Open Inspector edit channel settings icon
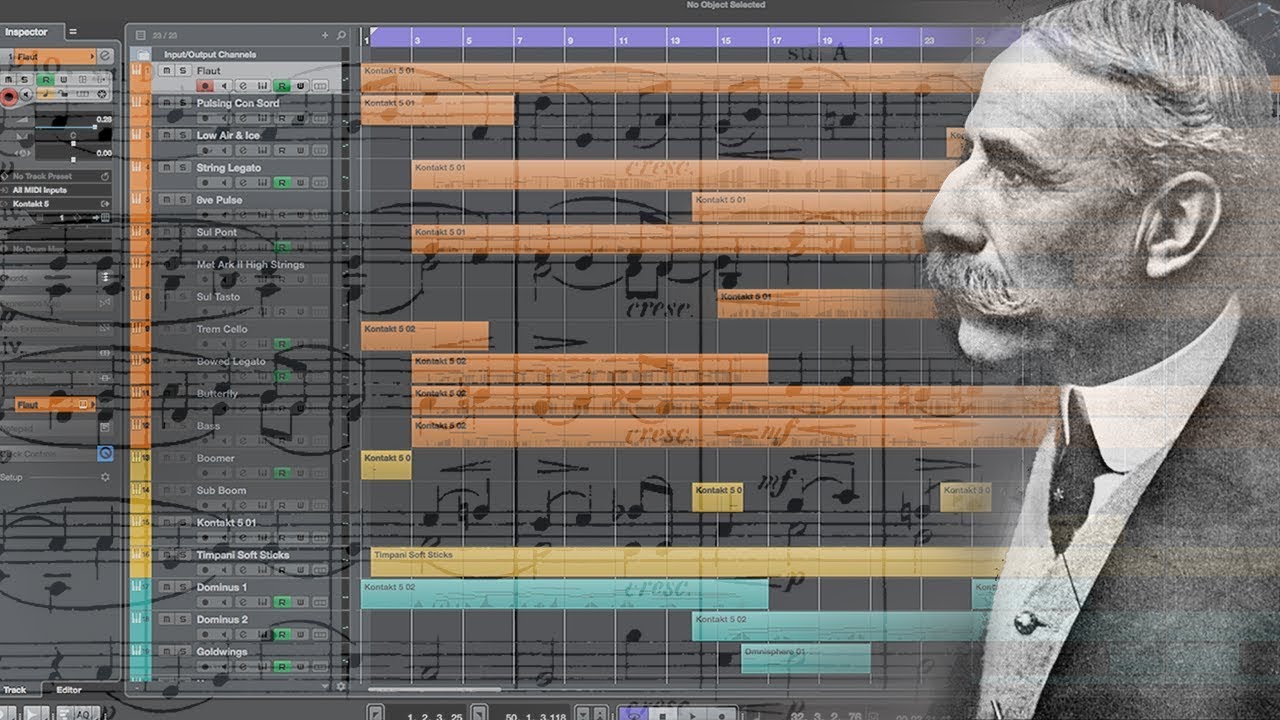The image size is (1280, 720). [106, 57]
